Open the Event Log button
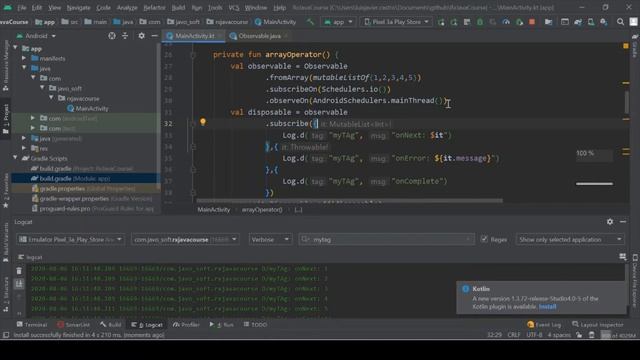Viewport: 640px width, 360px height. tap(544, 325)
